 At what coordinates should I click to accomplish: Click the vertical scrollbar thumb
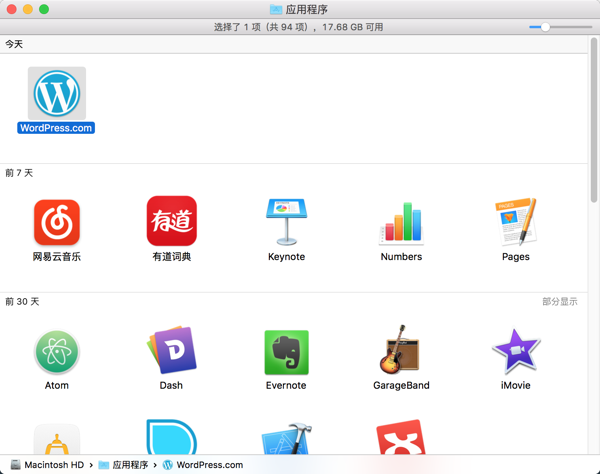[594, 120]
